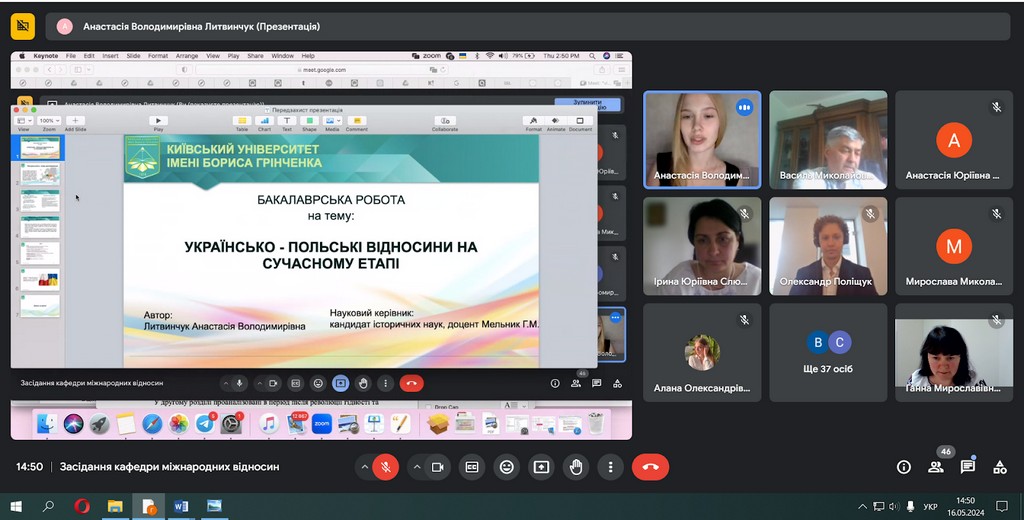The image size is (1024, 520).
Task: Click the 'Ще 37 осіб' participants tile
Action: [x=828, y=352]
